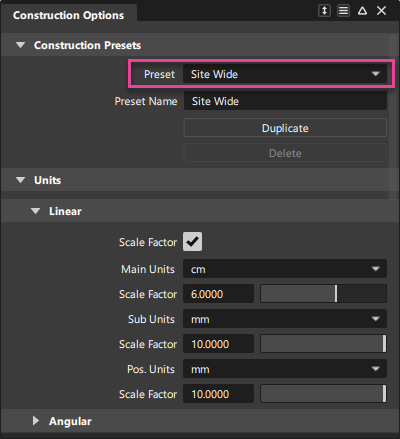Click the Sub Units scale factor slider
The image size is (400, 439).
coord(323,344)
